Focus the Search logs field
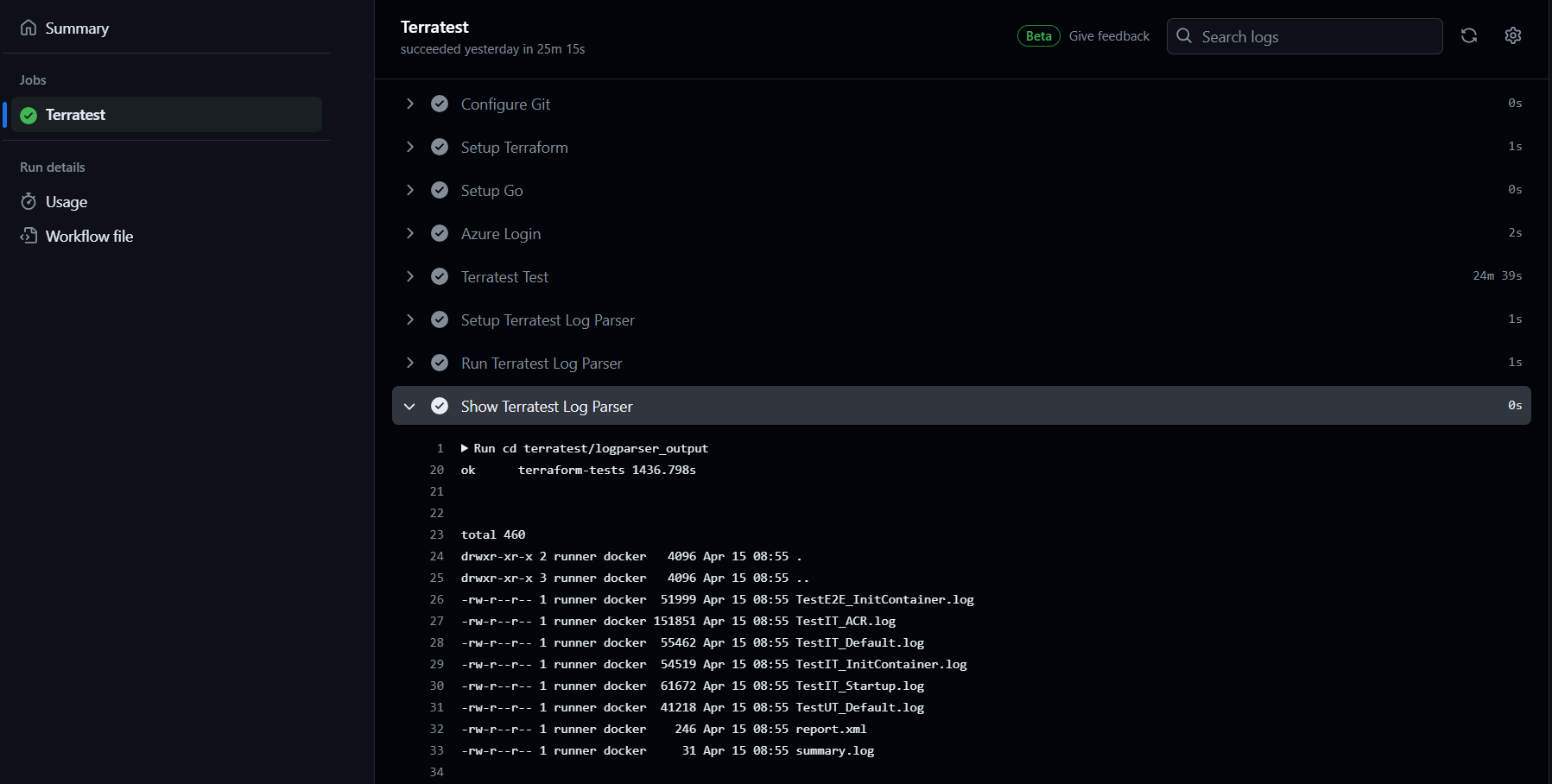 1304,36
